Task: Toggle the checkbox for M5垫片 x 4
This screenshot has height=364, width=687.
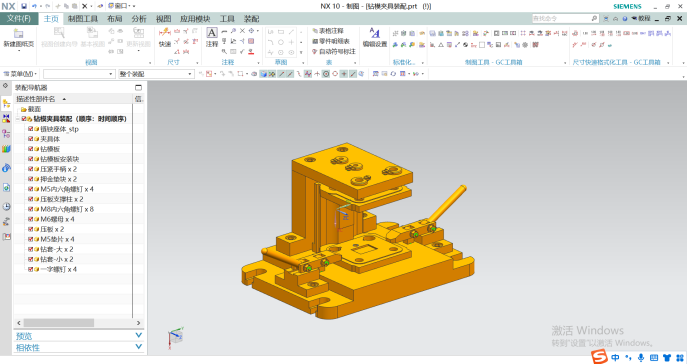Action: point(30,239)
